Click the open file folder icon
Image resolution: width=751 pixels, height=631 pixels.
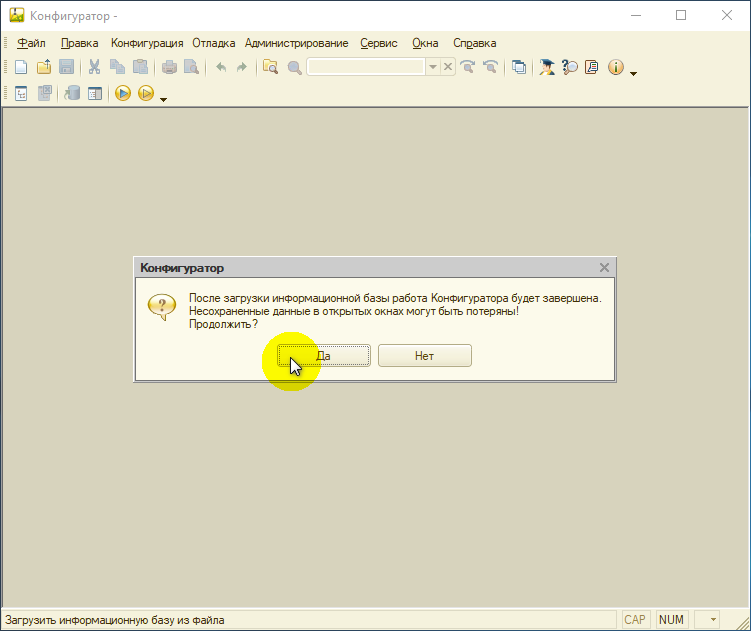pyautogui.click(x=44, y=67)
